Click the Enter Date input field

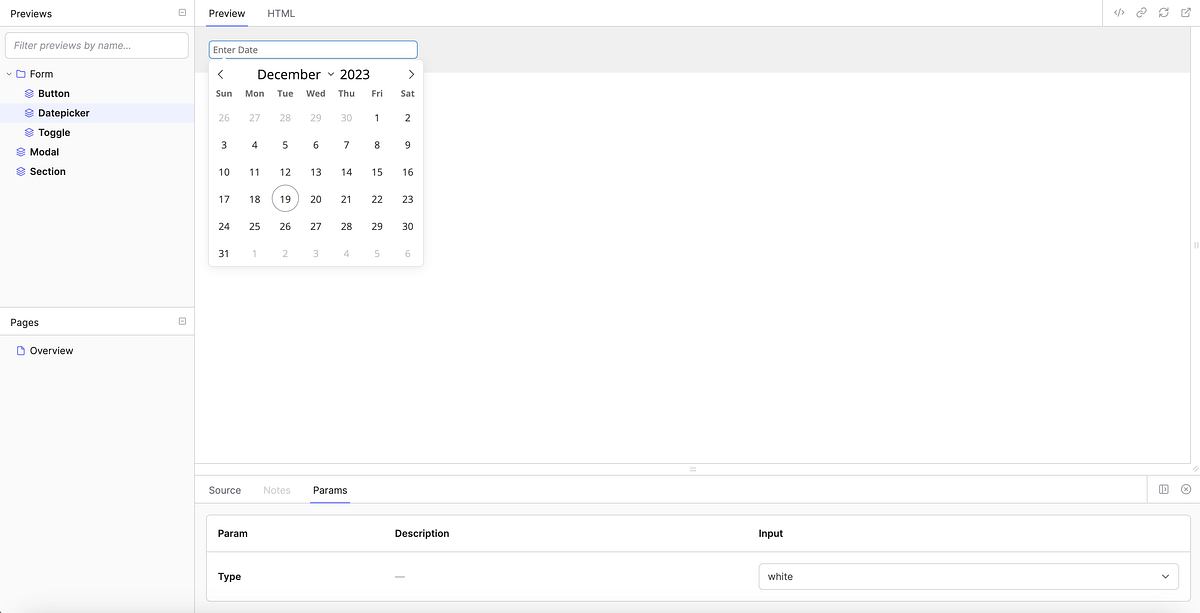(312, 49)
